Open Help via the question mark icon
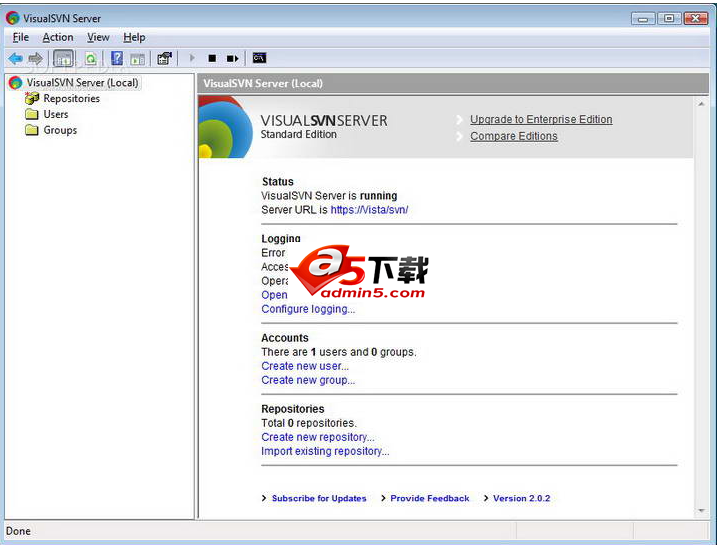Image resolution: width=718 pixels, height=545 pixels. (x=117, y=58)
